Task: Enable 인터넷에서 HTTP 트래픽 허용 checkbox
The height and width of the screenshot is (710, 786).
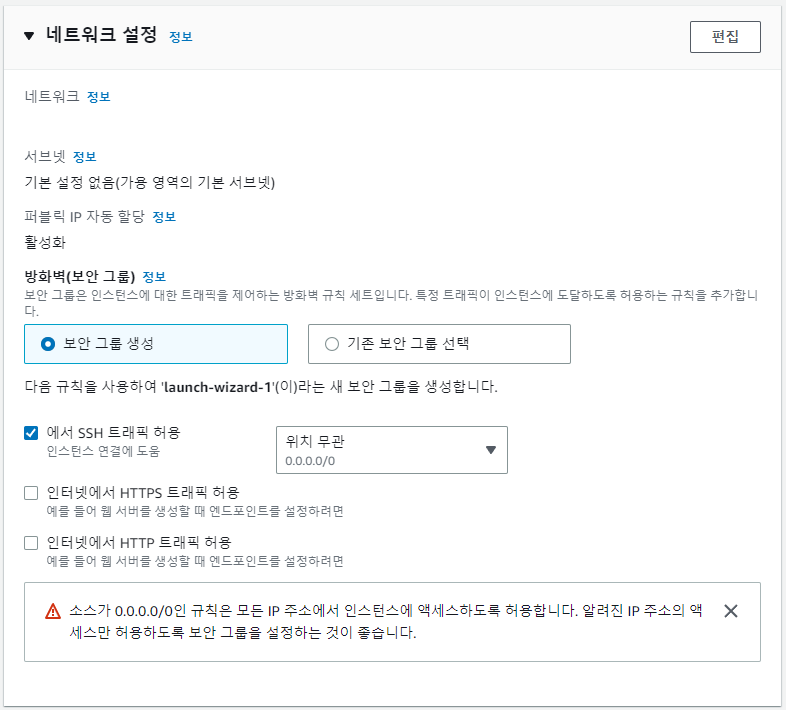Action: click(31, 543)
